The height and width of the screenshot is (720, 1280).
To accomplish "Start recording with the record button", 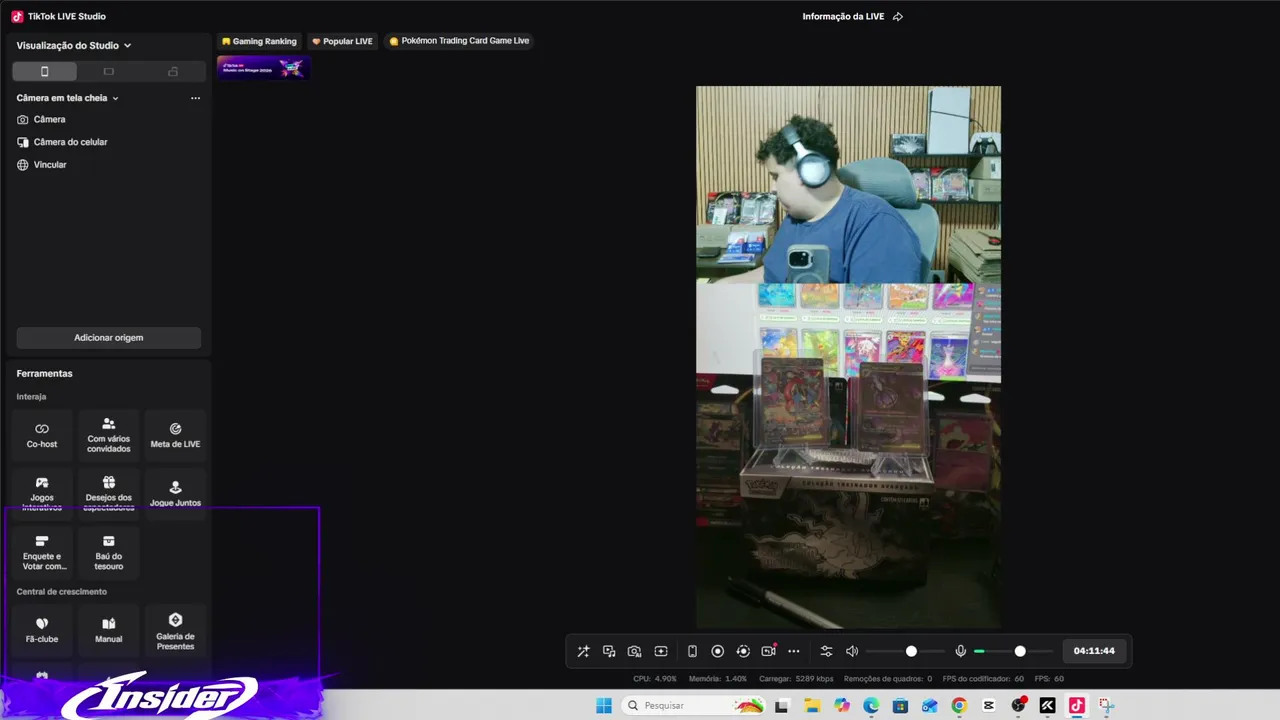I will point(717,651).
